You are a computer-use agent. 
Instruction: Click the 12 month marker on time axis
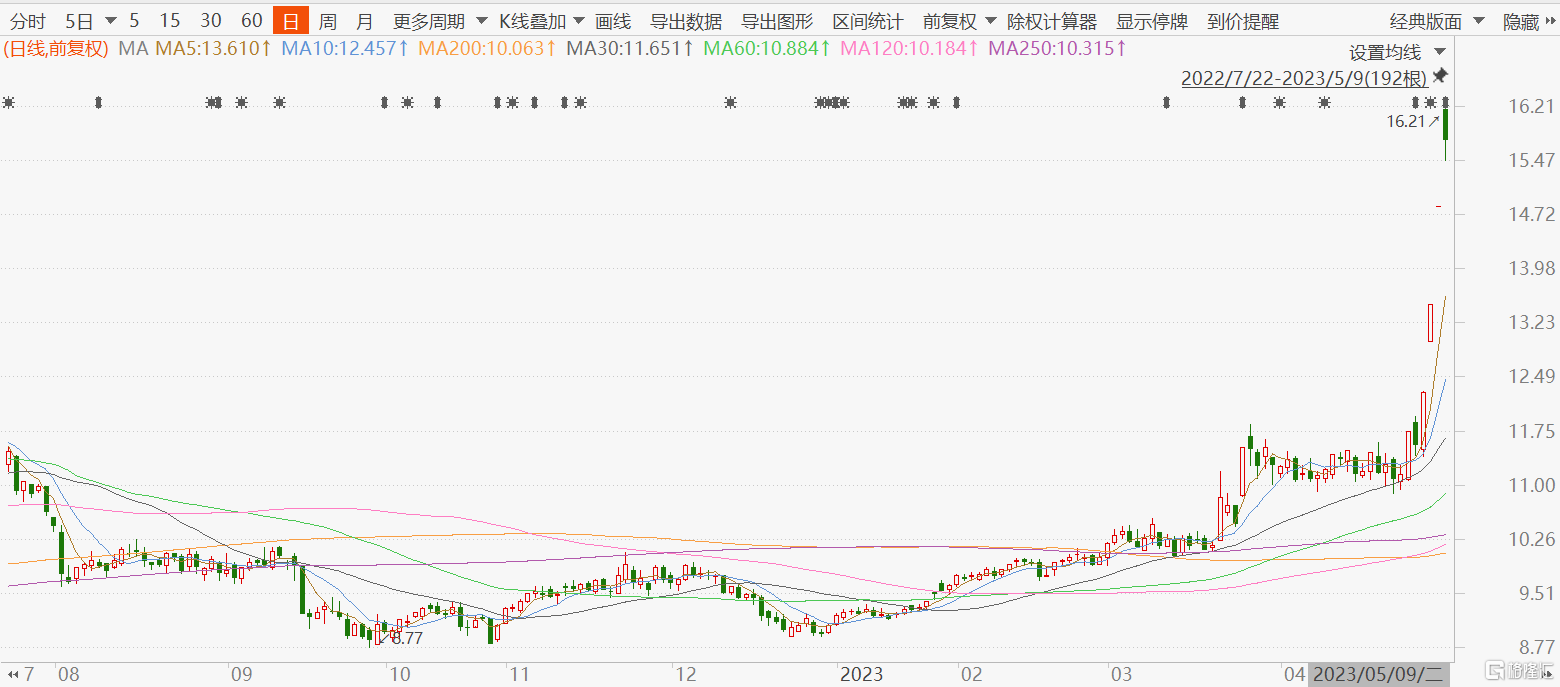point(685,674)
